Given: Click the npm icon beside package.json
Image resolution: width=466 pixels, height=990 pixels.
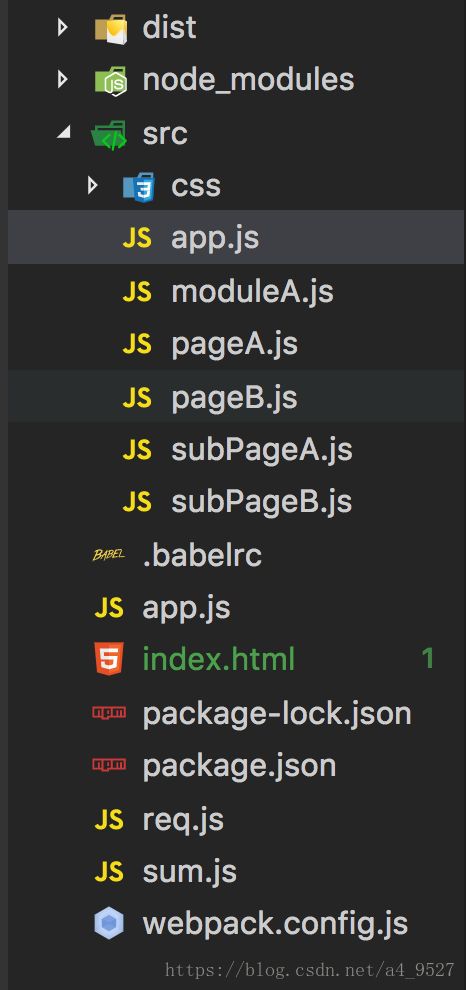Looking at the screenshot, I should click(x=109, y=765).
